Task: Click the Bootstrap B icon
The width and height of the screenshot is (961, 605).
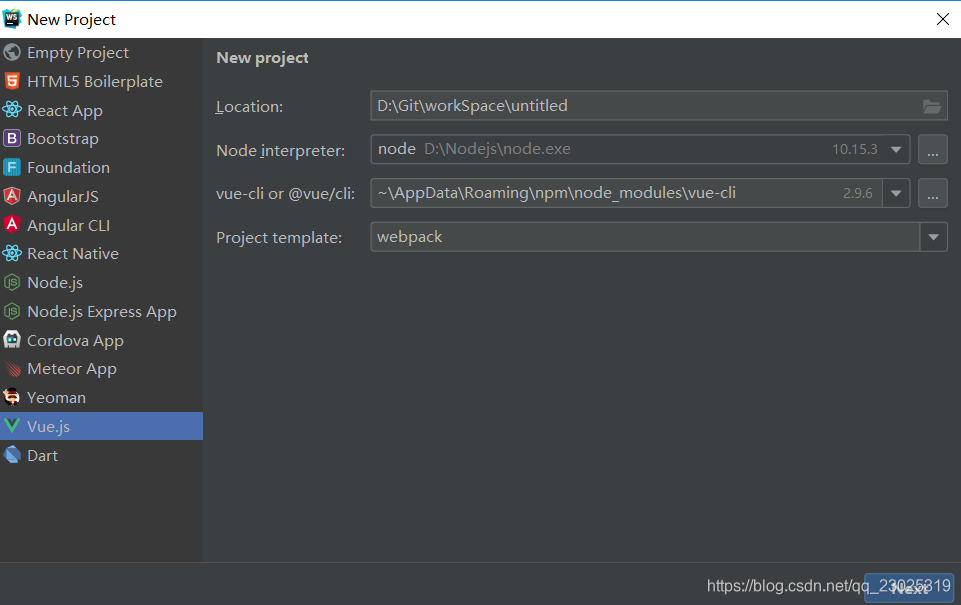Action: pos(12,139)
